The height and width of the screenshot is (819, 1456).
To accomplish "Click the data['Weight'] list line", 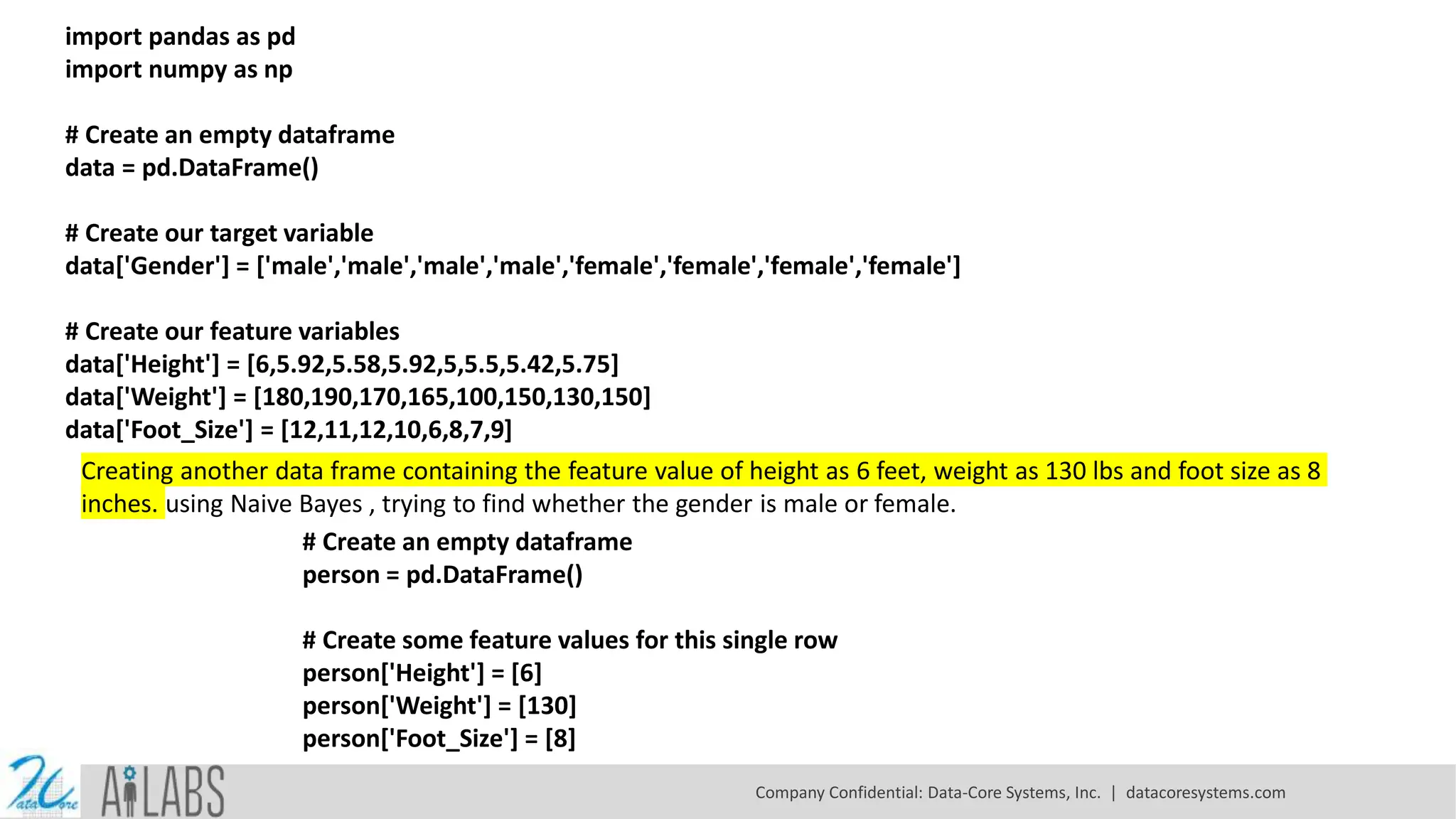I will 358,397.
